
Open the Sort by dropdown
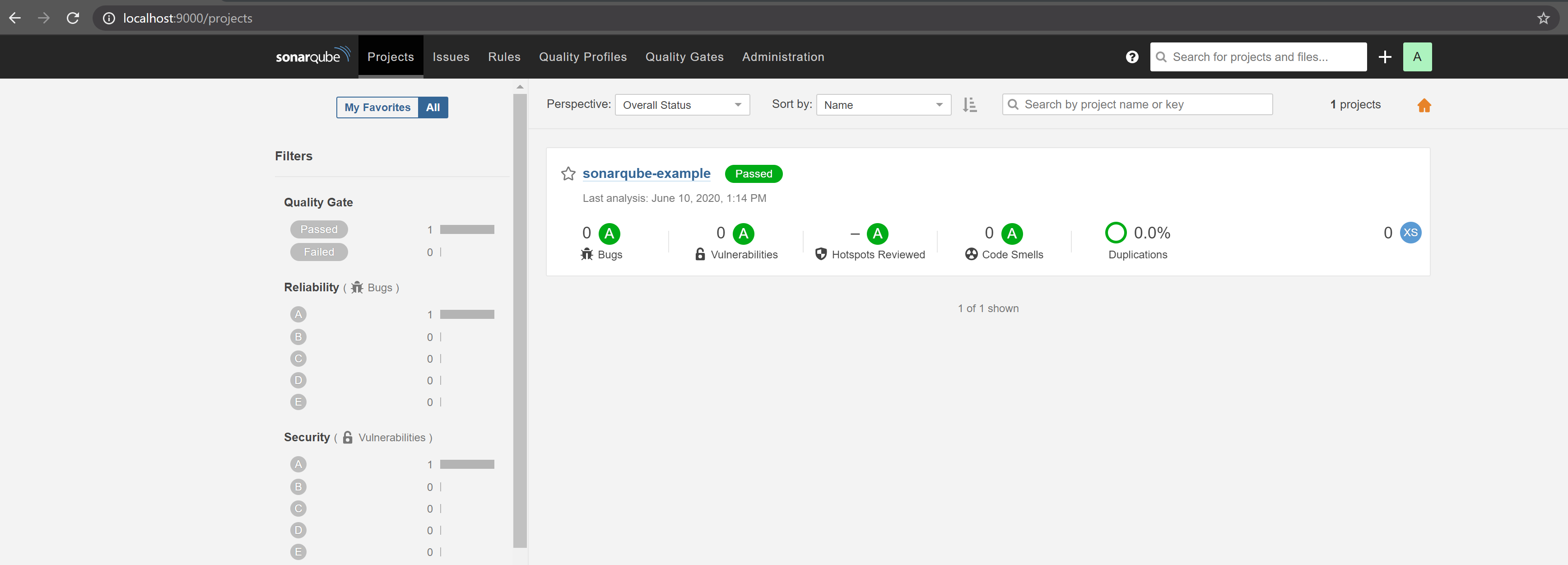pos(883,105)
